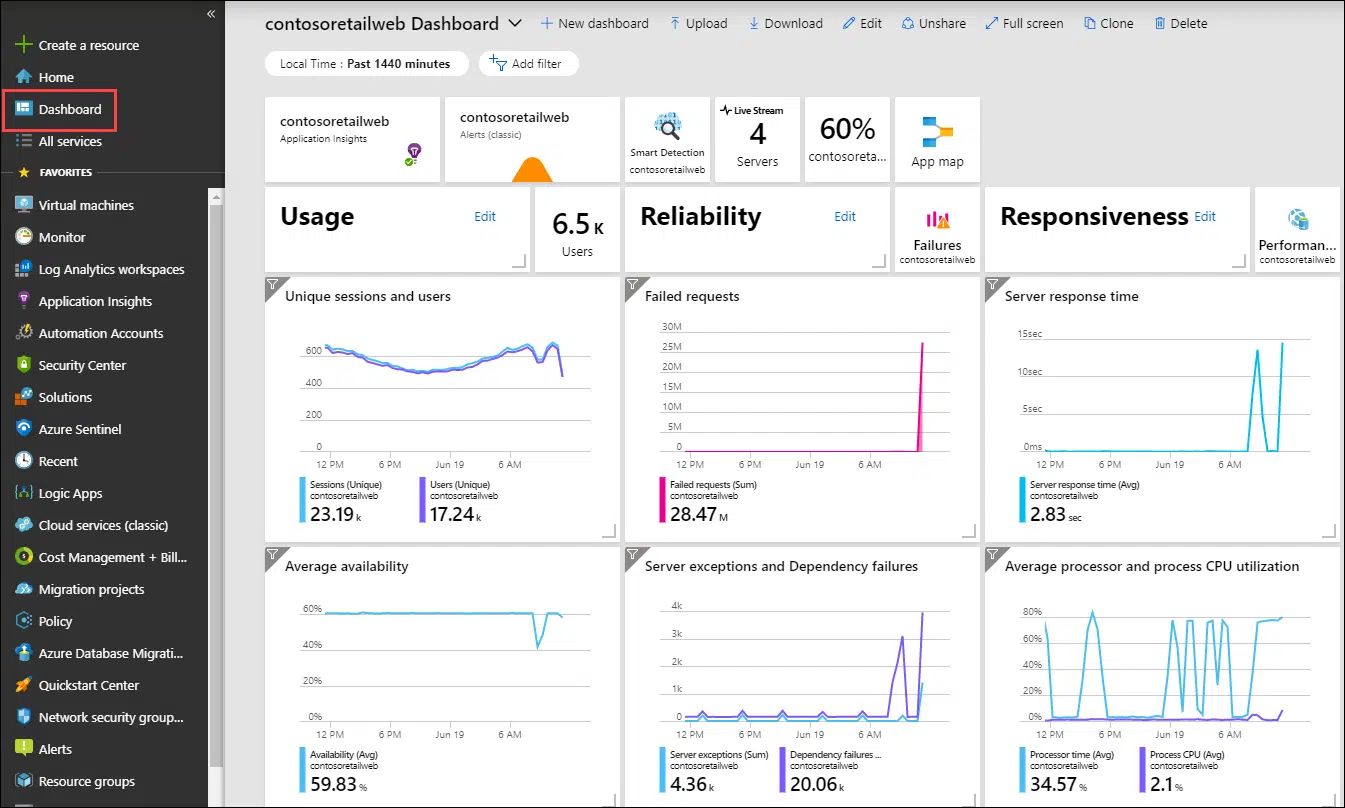
Task: Open Virtual machines from the favorites sidebar
Action: (x=87, y=205)
